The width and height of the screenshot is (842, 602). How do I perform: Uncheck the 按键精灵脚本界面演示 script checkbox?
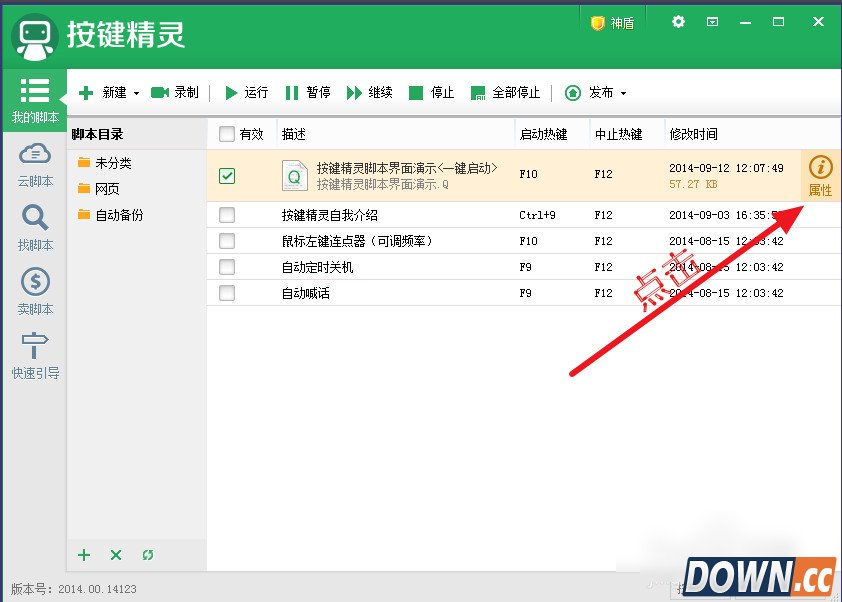point(227,176)
